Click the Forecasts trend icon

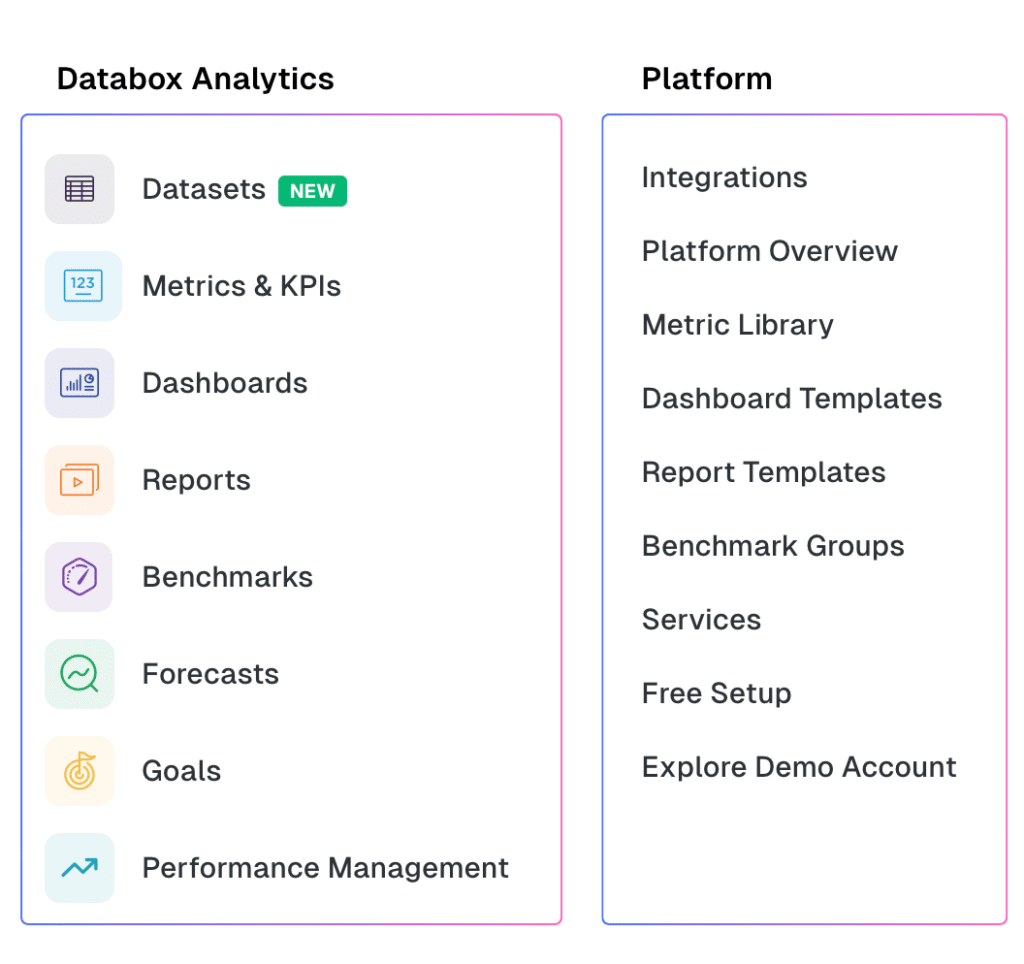(80, 674)
